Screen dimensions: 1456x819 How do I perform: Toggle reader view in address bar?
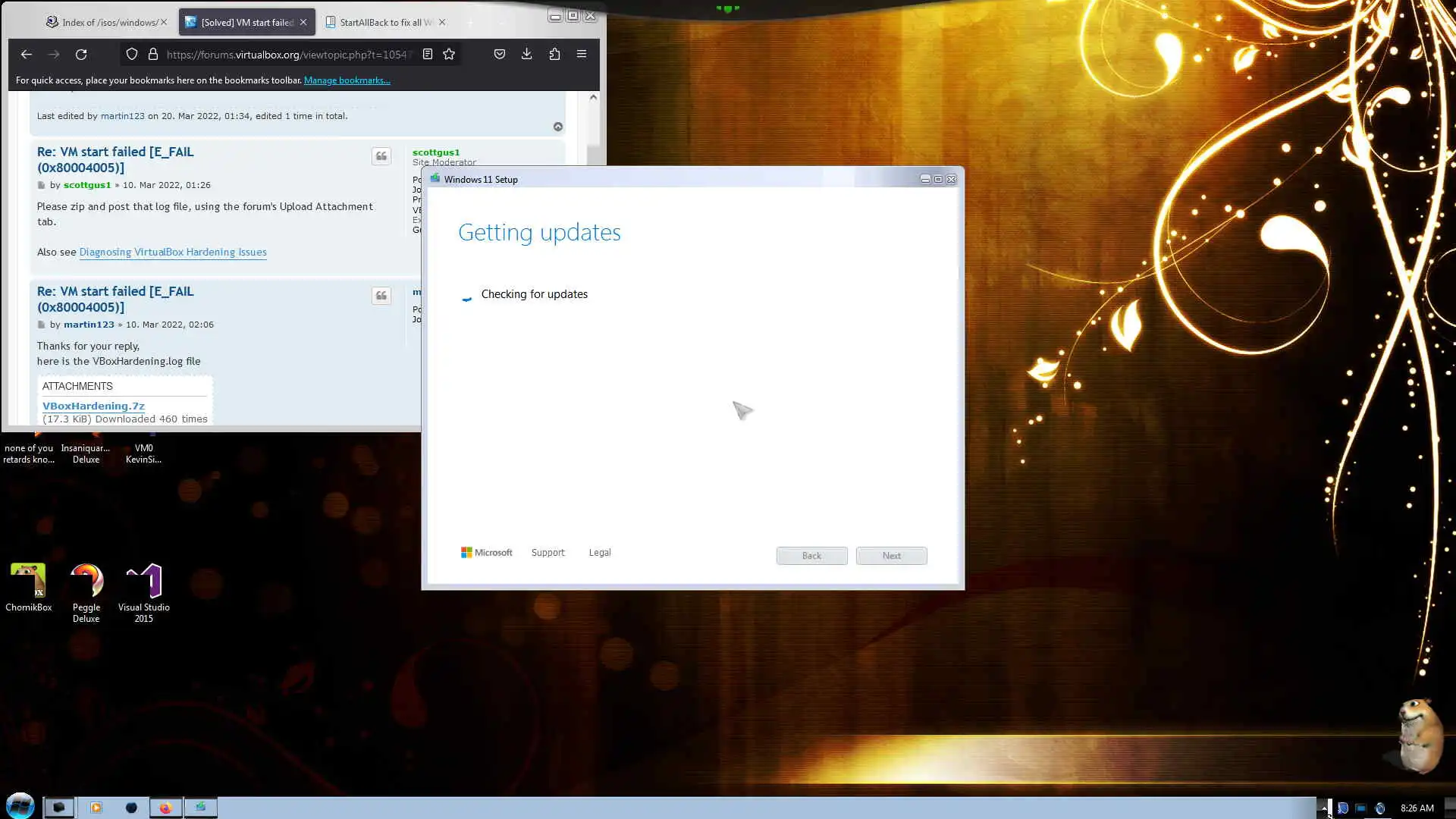[428, 54]
